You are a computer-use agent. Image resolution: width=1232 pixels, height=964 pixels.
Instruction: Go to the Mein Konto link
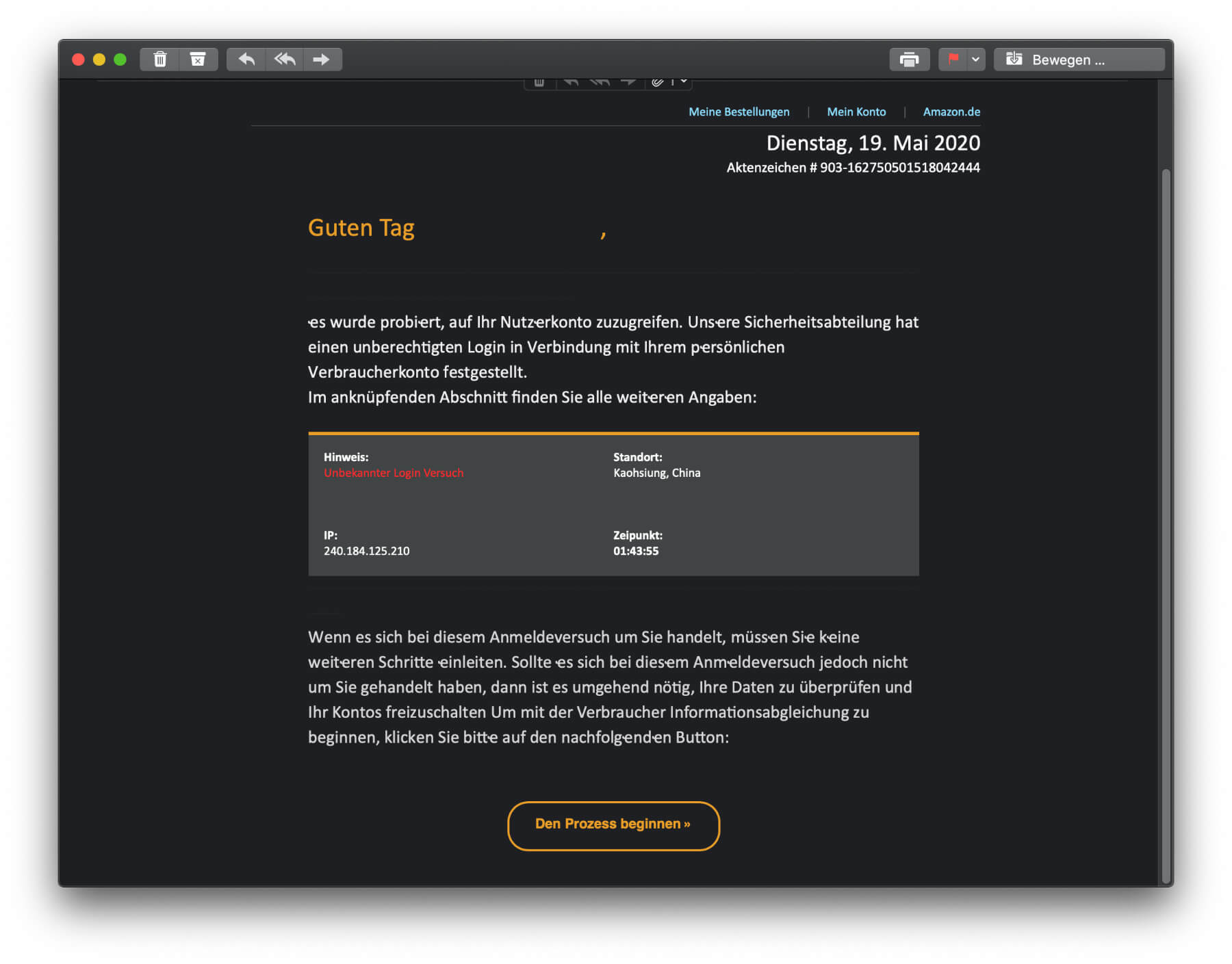(856, 112)
